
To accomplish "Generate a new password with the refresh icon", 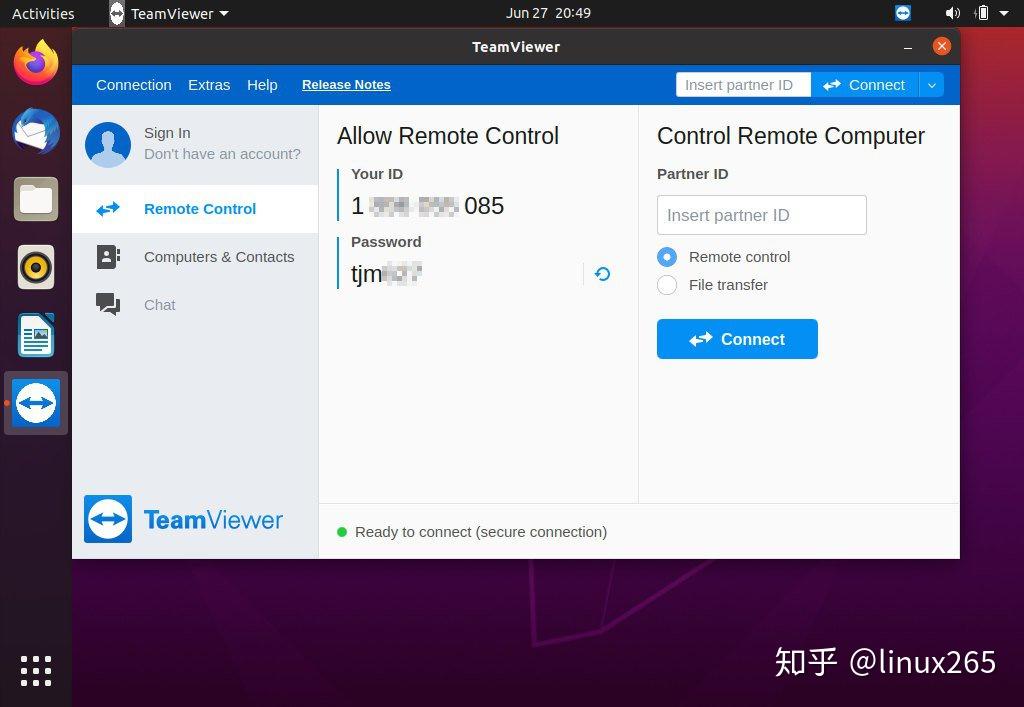I will (602, 273).
